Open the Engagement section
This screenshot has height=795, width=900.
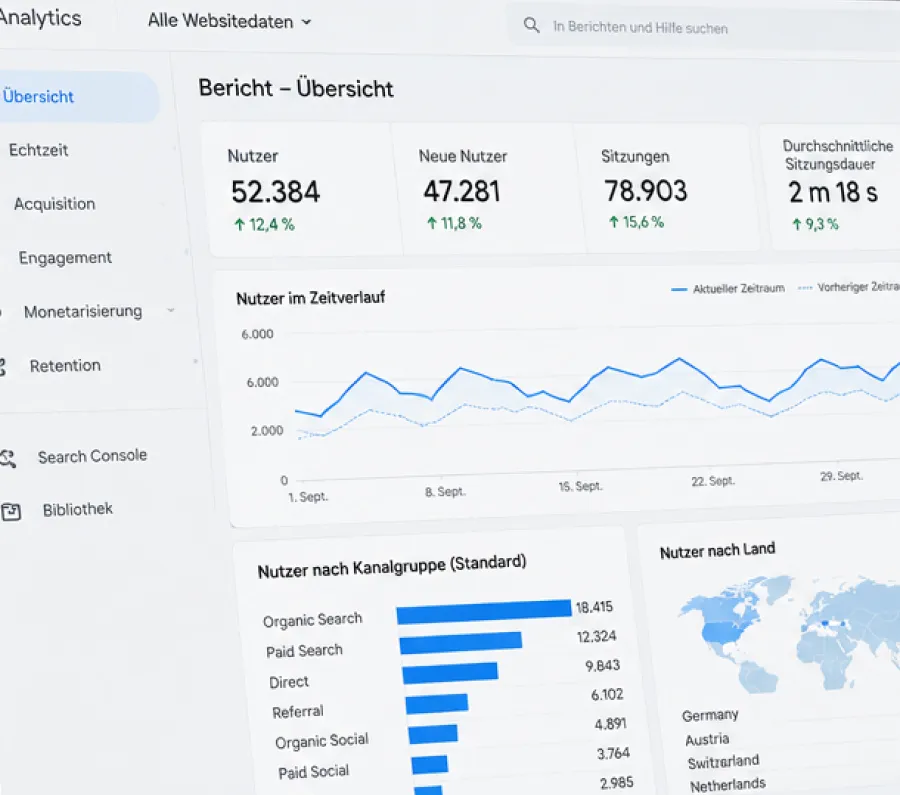pos(65,258)
